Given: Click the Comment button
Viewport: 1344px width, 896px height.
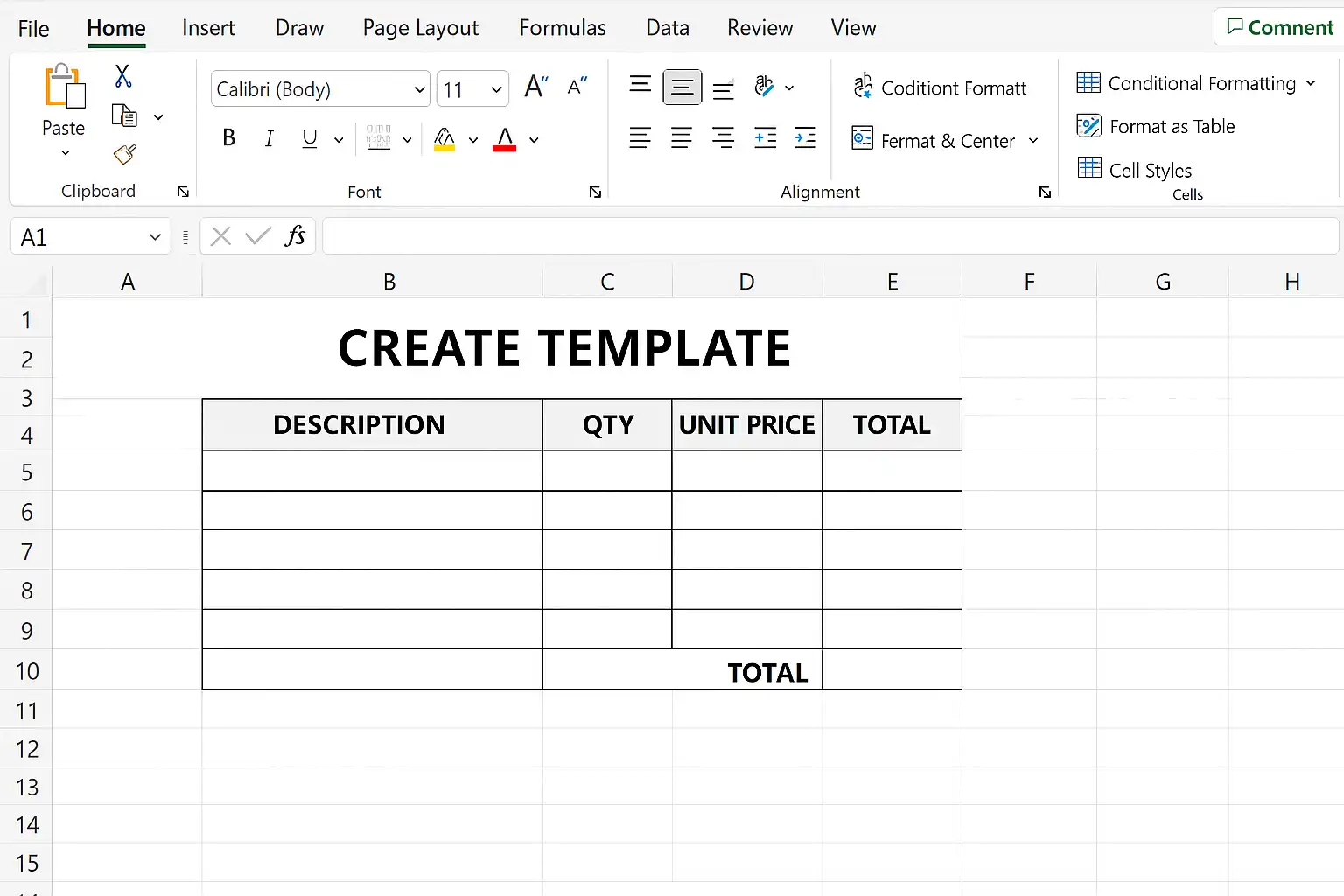Looking at the screenshot, I should pos(1279,27).
